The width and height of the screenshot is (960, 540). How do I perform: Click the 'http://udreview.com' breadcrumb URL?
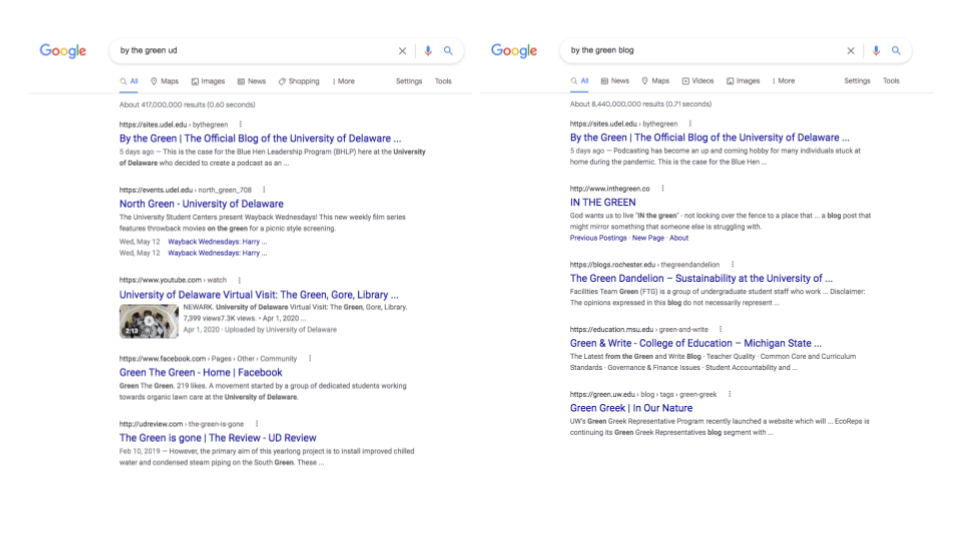[181, 424]
